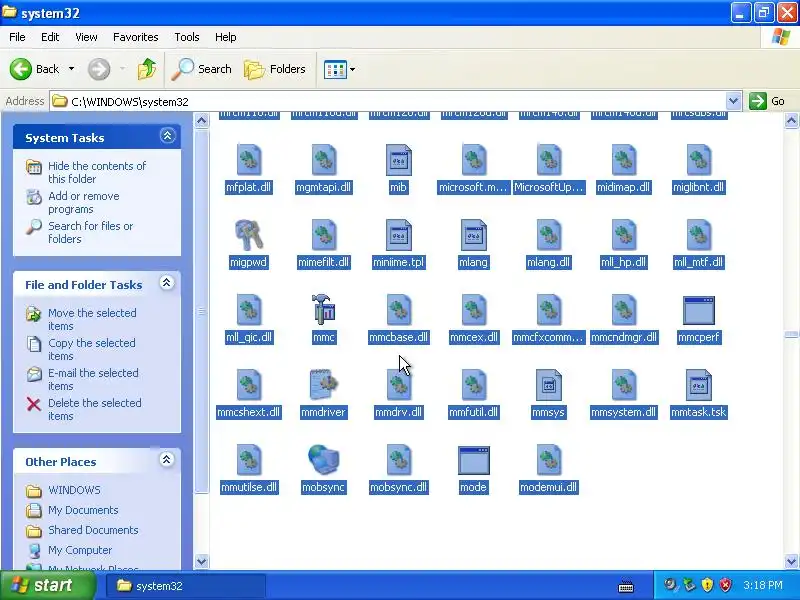Click the file list scrollbar thumb

[791, 335]
